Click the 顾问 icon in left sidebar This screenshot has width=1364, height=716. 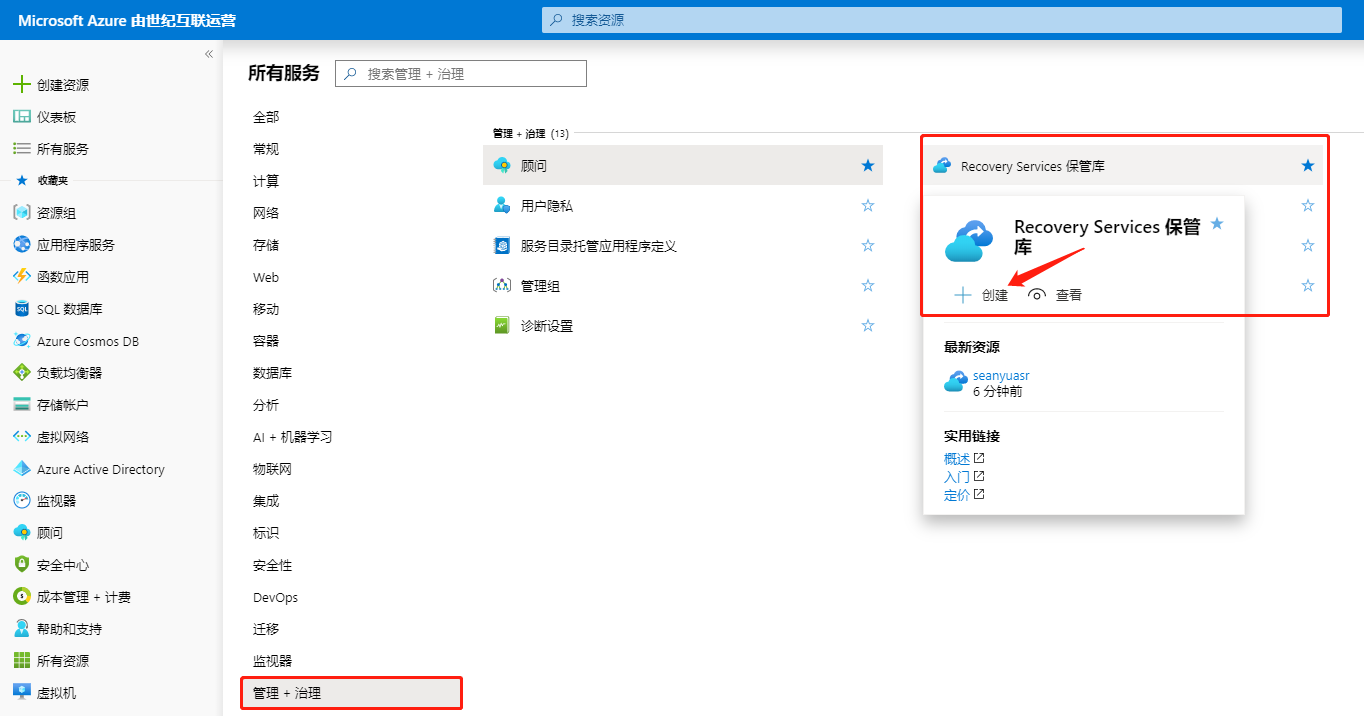click(22, 532)
